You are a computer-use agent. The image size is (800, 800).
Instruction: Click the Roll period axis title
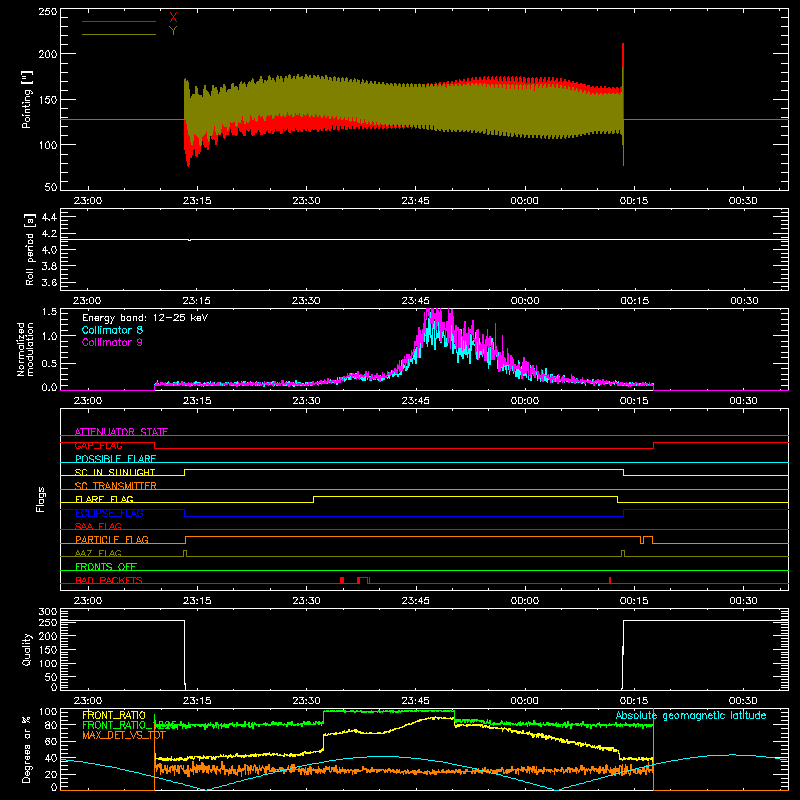pos(30,249)
